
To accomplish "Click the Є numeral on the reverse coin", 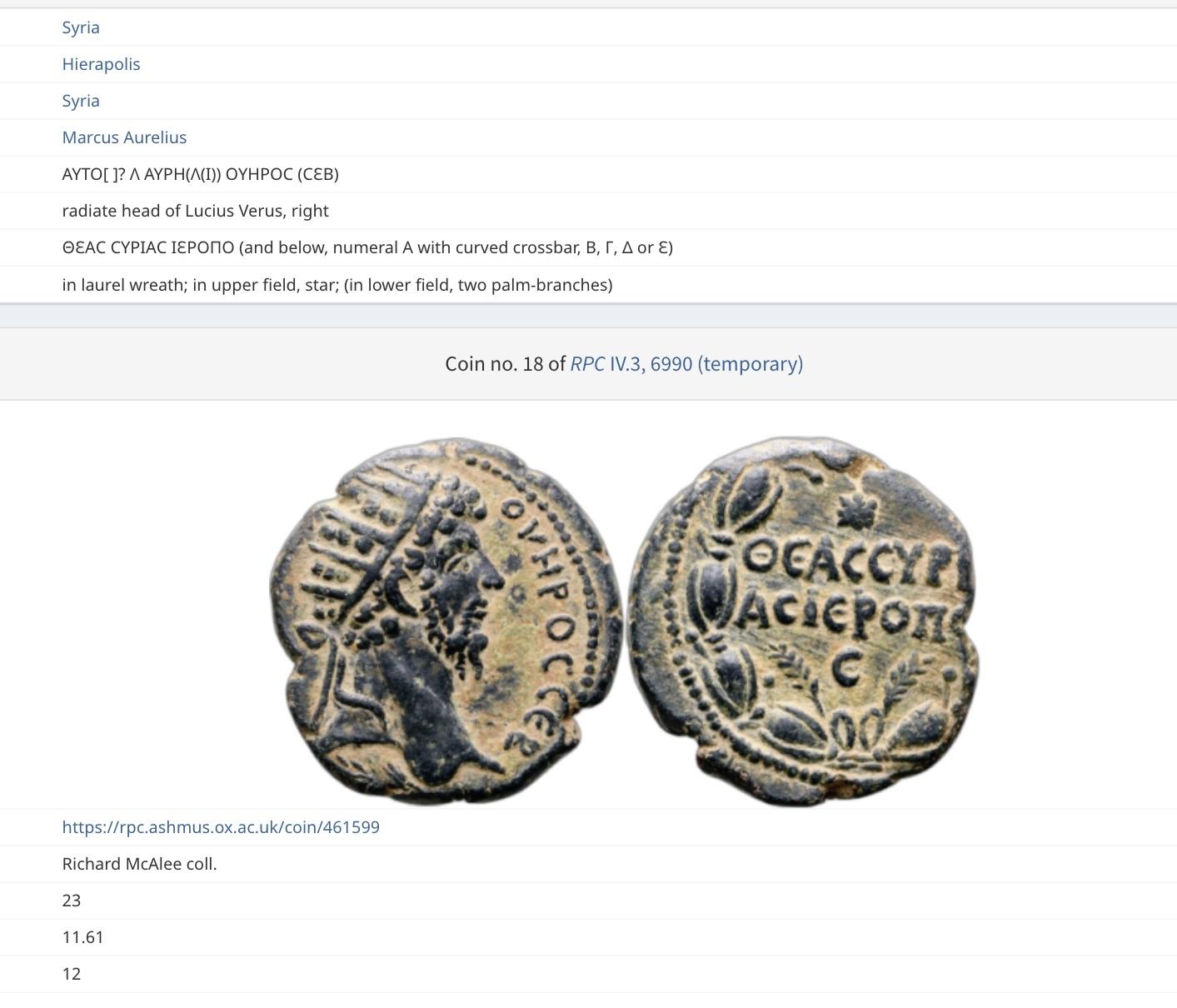I will pyautogui.click(x=848, y=667).
